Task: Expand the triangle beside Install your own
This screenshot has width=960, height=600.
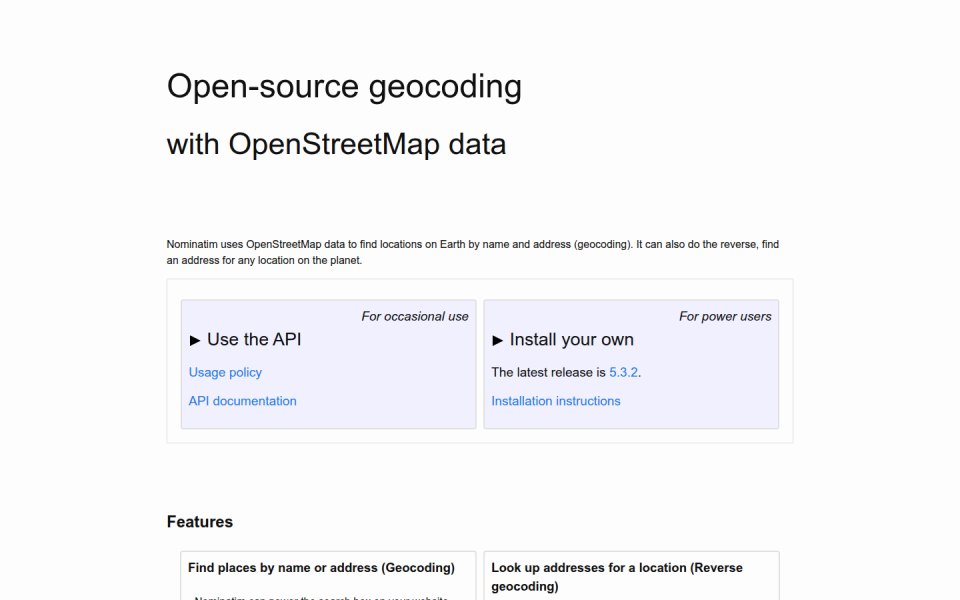Action: [x=497, y=340]
